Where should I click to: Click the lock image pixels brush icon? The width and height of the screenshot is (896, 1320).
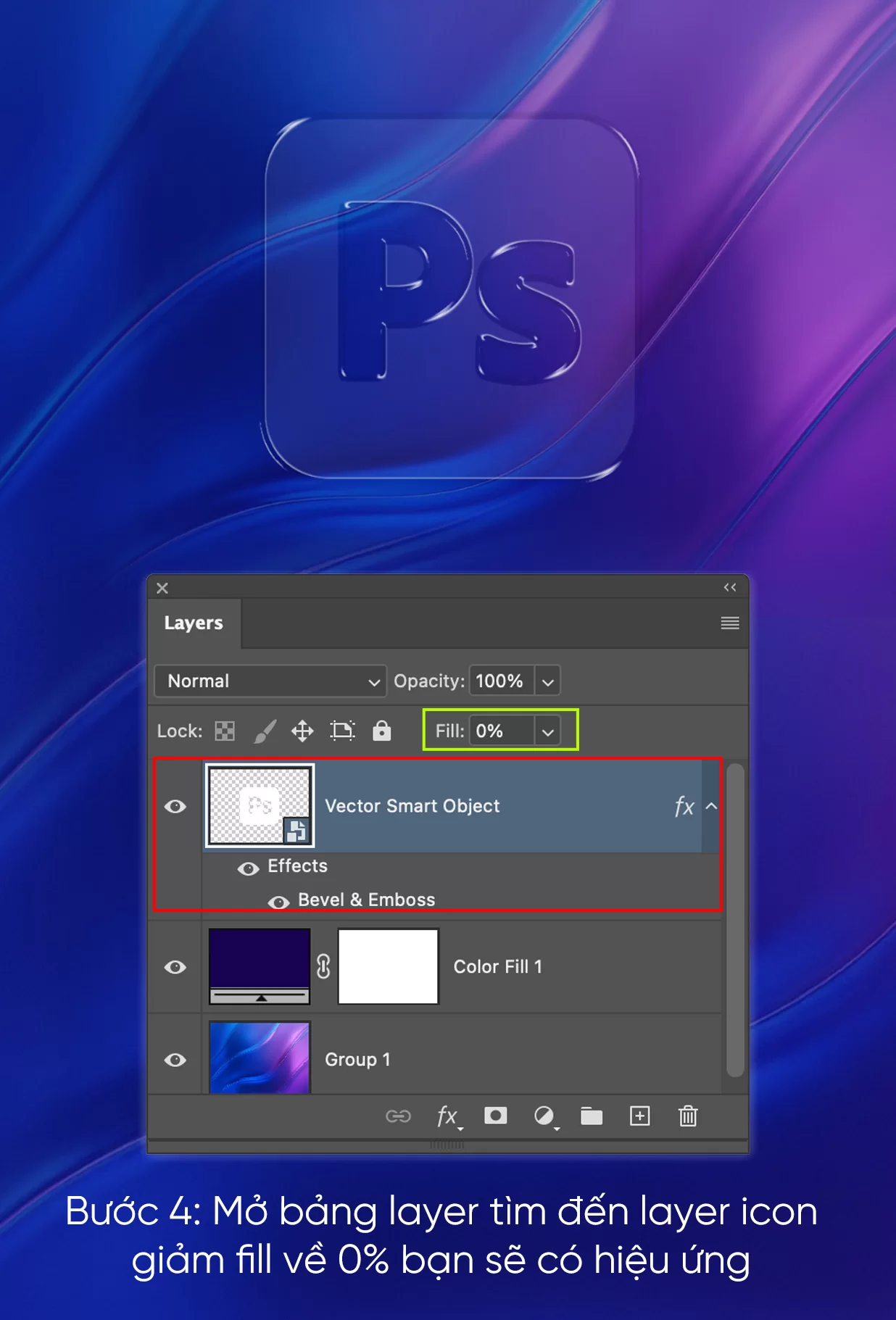(x=265, y=731)
